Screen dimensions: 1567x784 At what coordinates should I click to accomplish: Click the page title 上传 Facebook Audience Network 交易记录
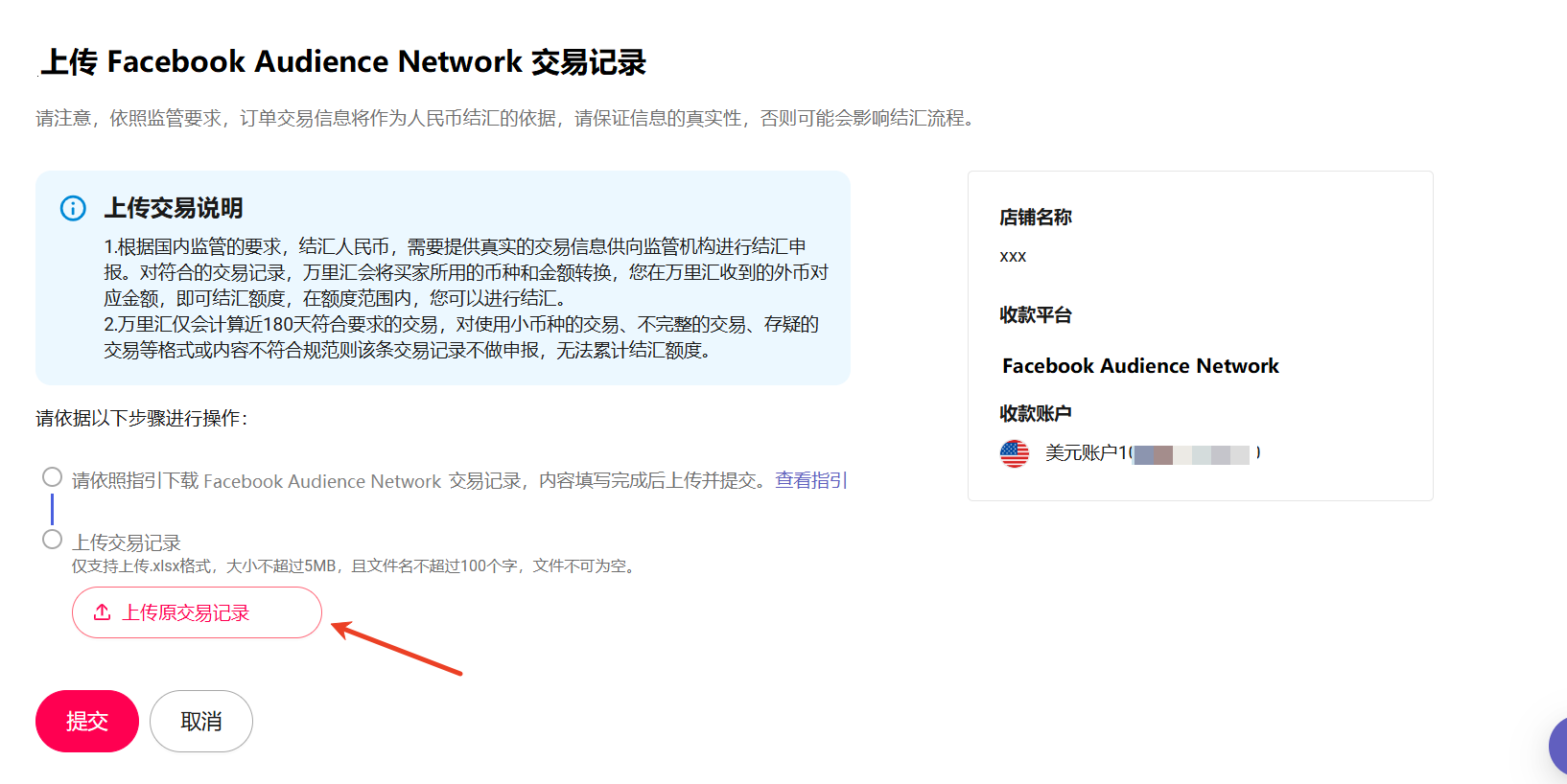tap(342, 62)
